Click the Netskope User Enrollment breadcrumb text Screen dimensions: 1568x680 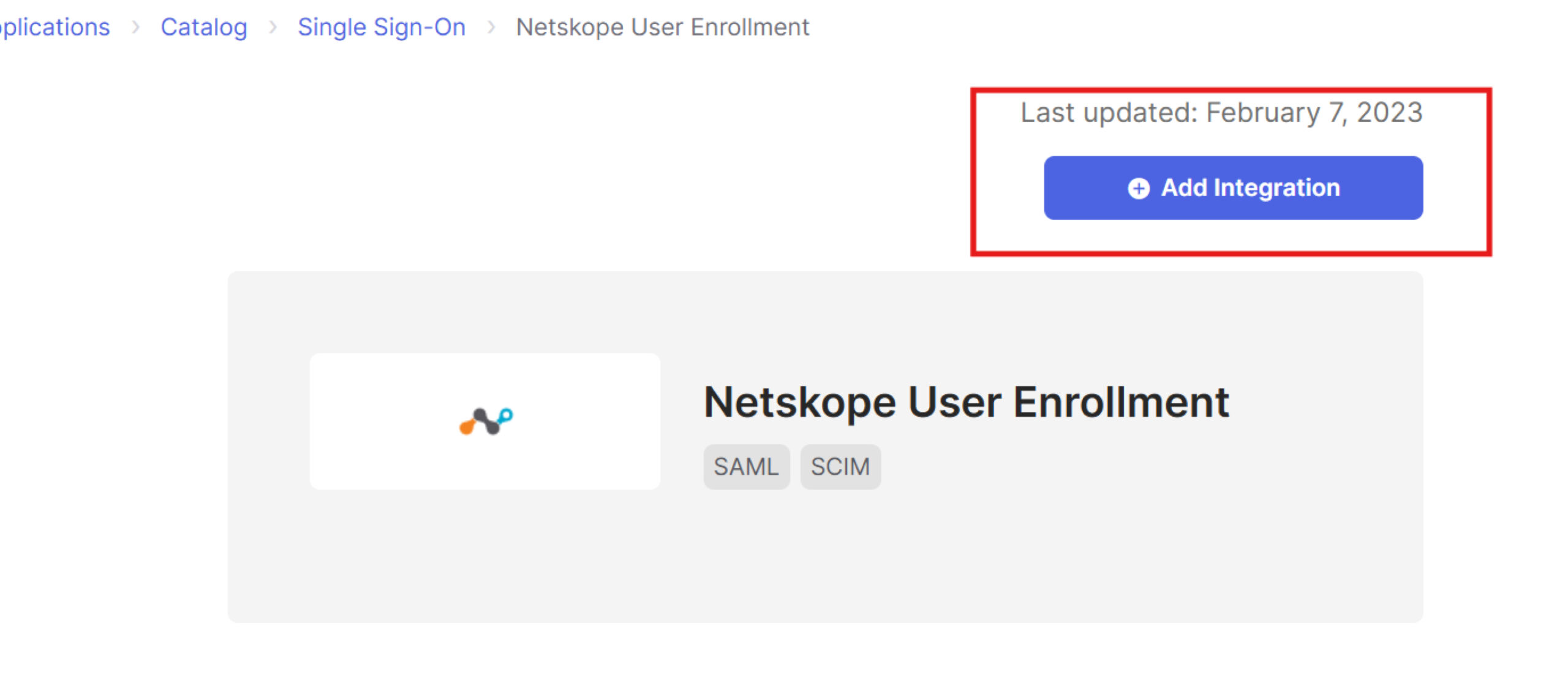[x=663, y=27]
